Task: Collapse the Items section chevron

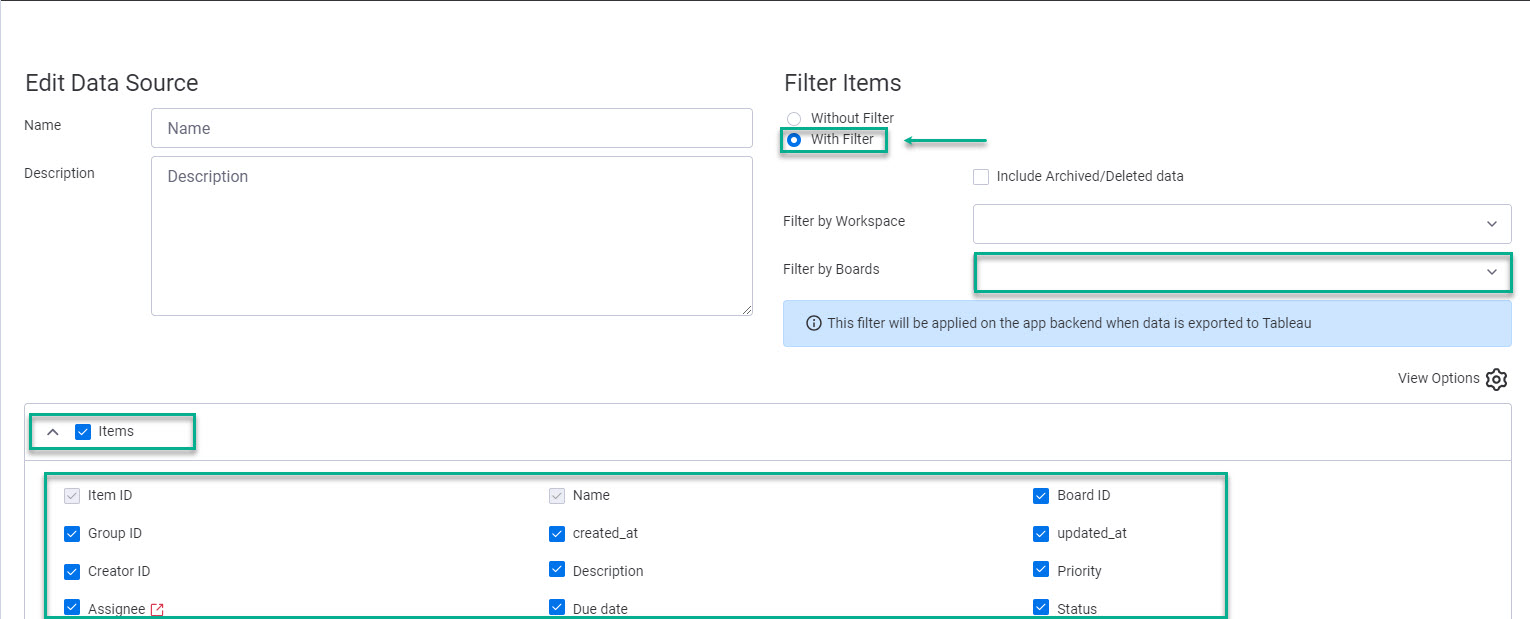Action: coord(54,432)
